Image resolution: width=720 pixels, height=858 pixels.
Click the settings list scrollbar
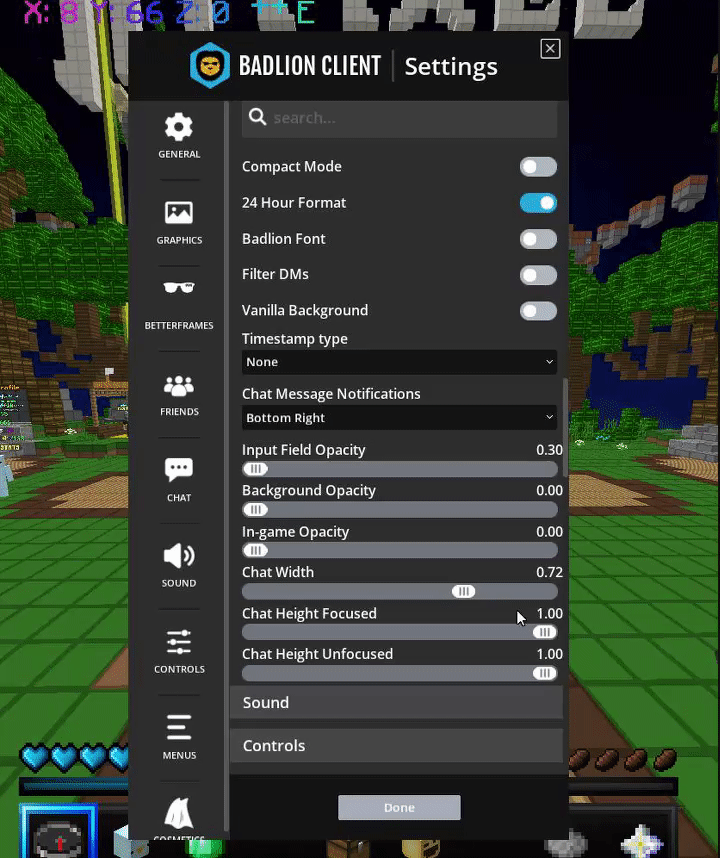click(x=565, y=426)
